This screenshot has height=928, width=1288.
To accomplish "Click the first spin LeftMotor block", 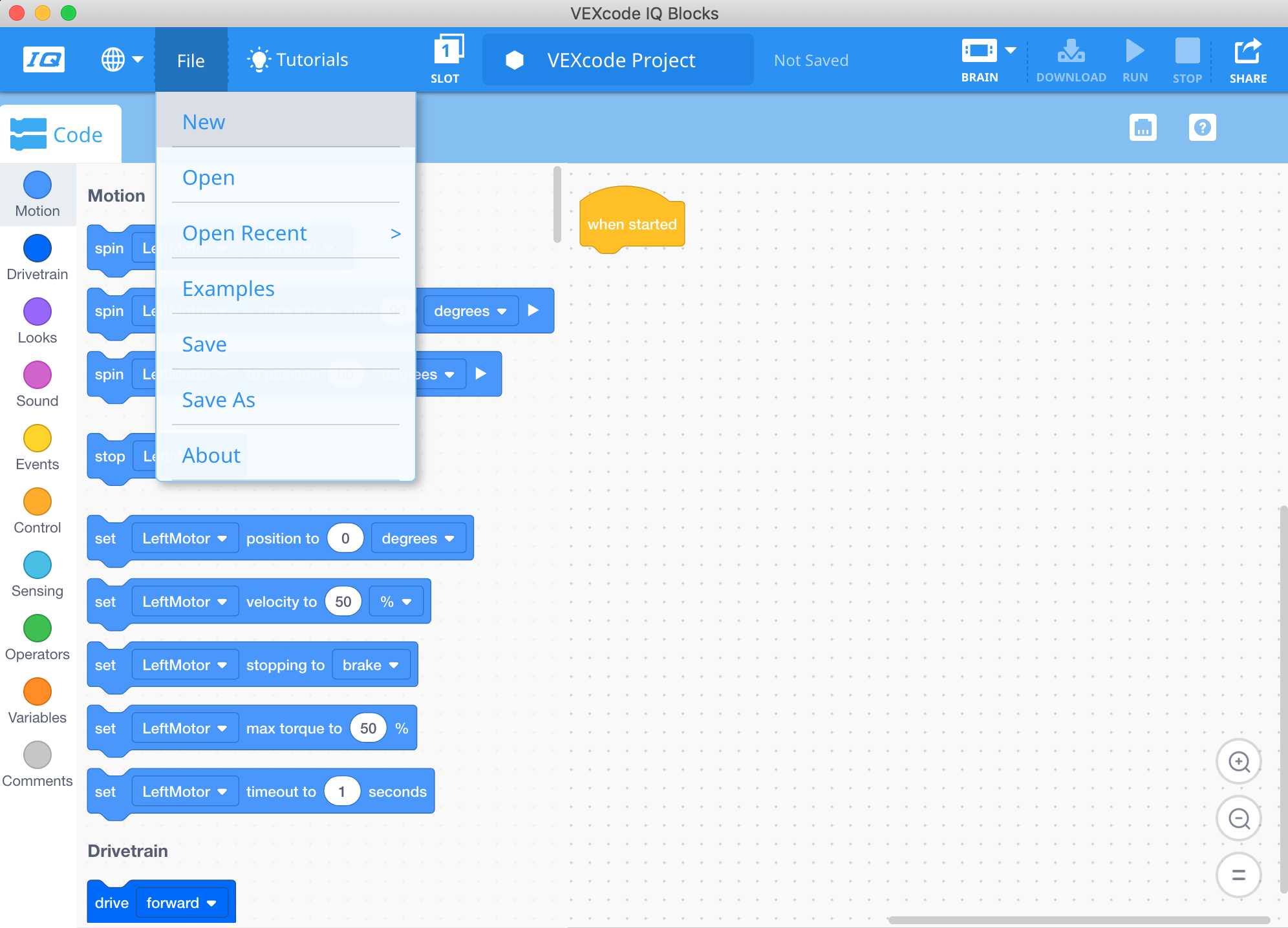I will point(121,251).
